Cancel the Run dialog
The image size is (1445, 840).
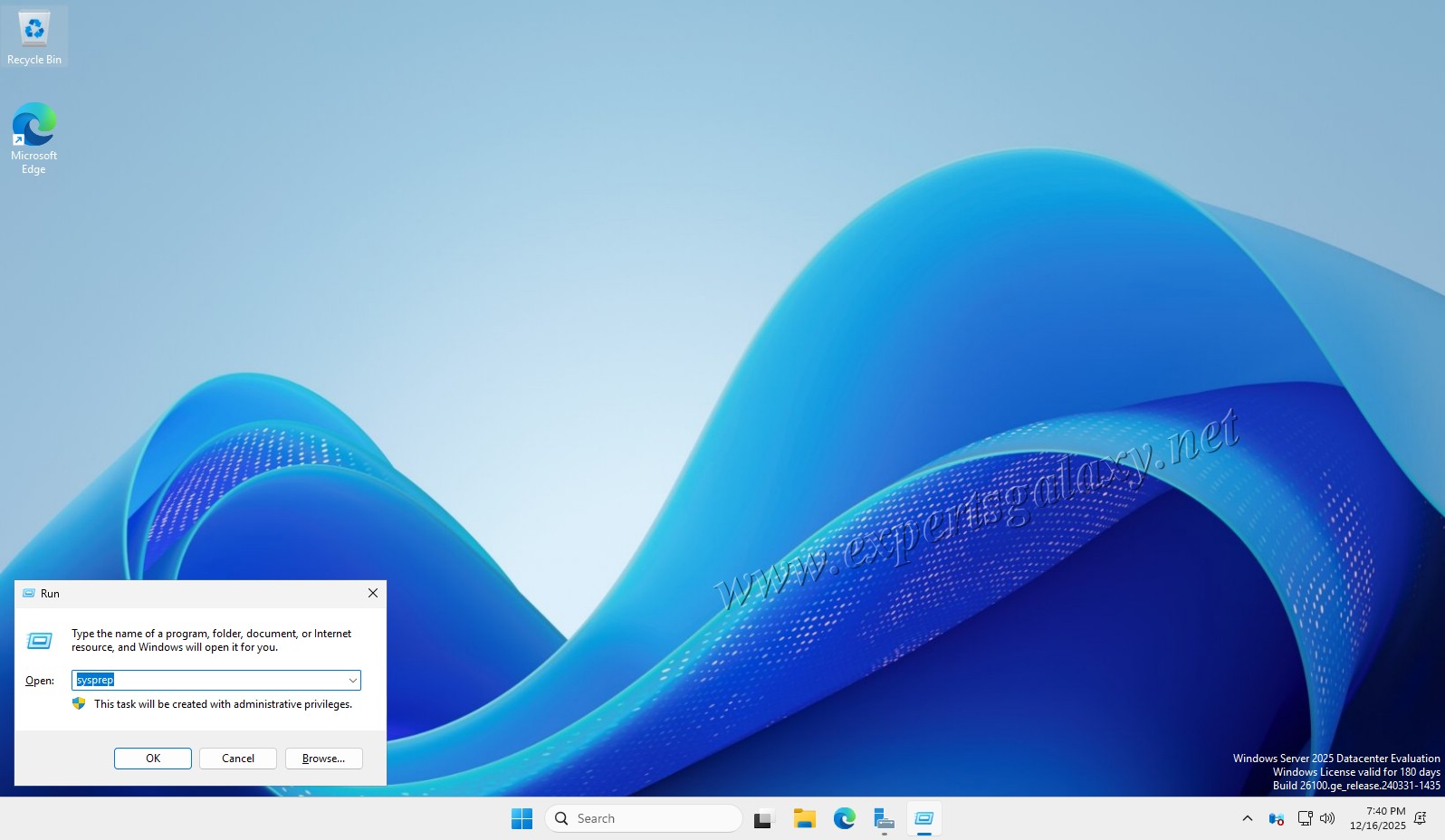point(237,759)
